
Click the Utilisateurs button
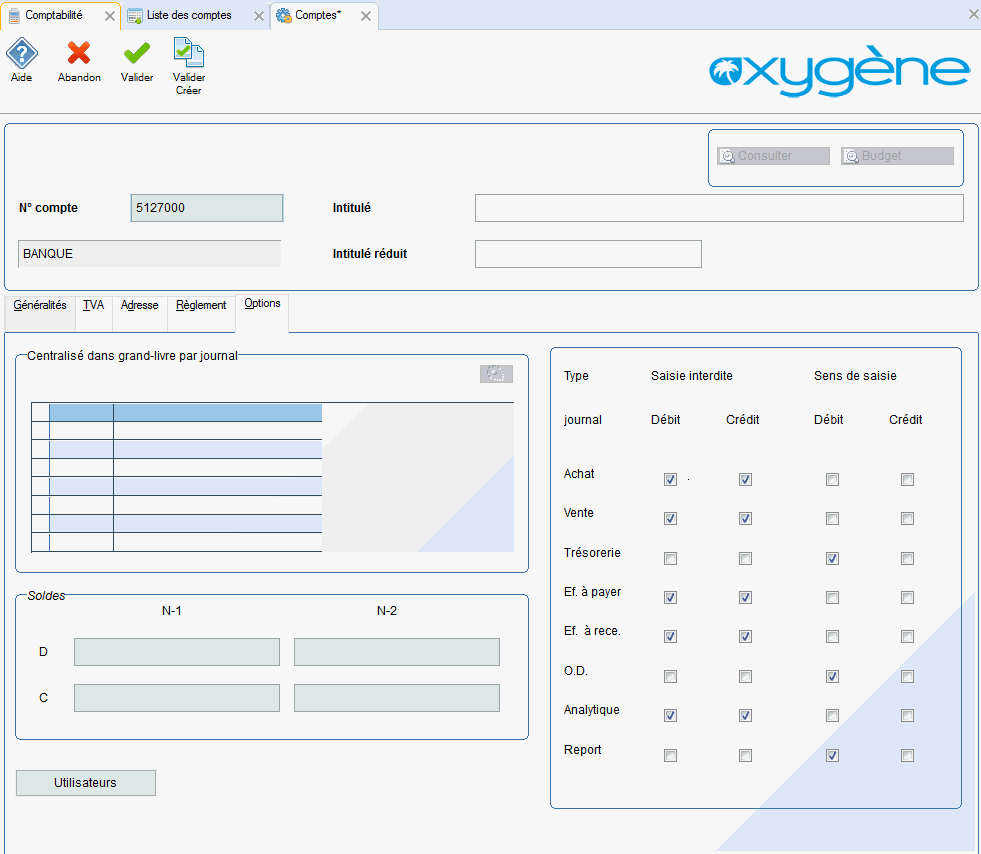point(86,783)
